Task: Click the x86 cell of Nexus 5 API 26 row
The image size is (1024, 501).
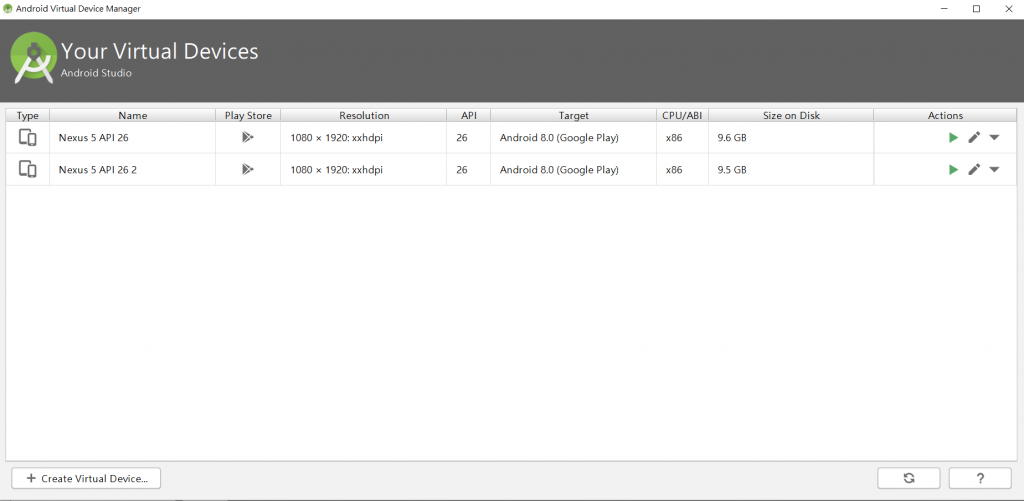Action: 682,138
